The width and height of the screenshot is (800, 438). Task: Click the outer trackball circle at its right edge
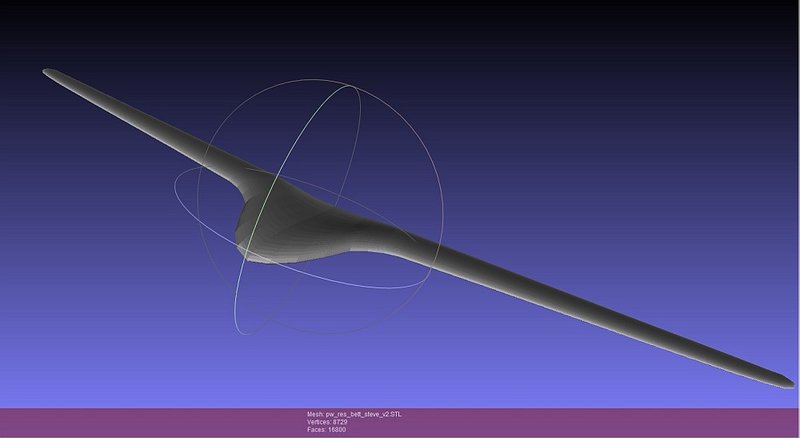[x=441, y=208]
